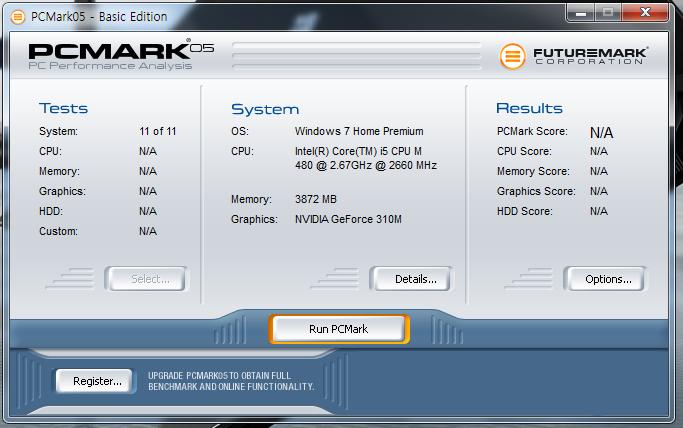Click the PCMark Score N/A value

click(602, 132)
